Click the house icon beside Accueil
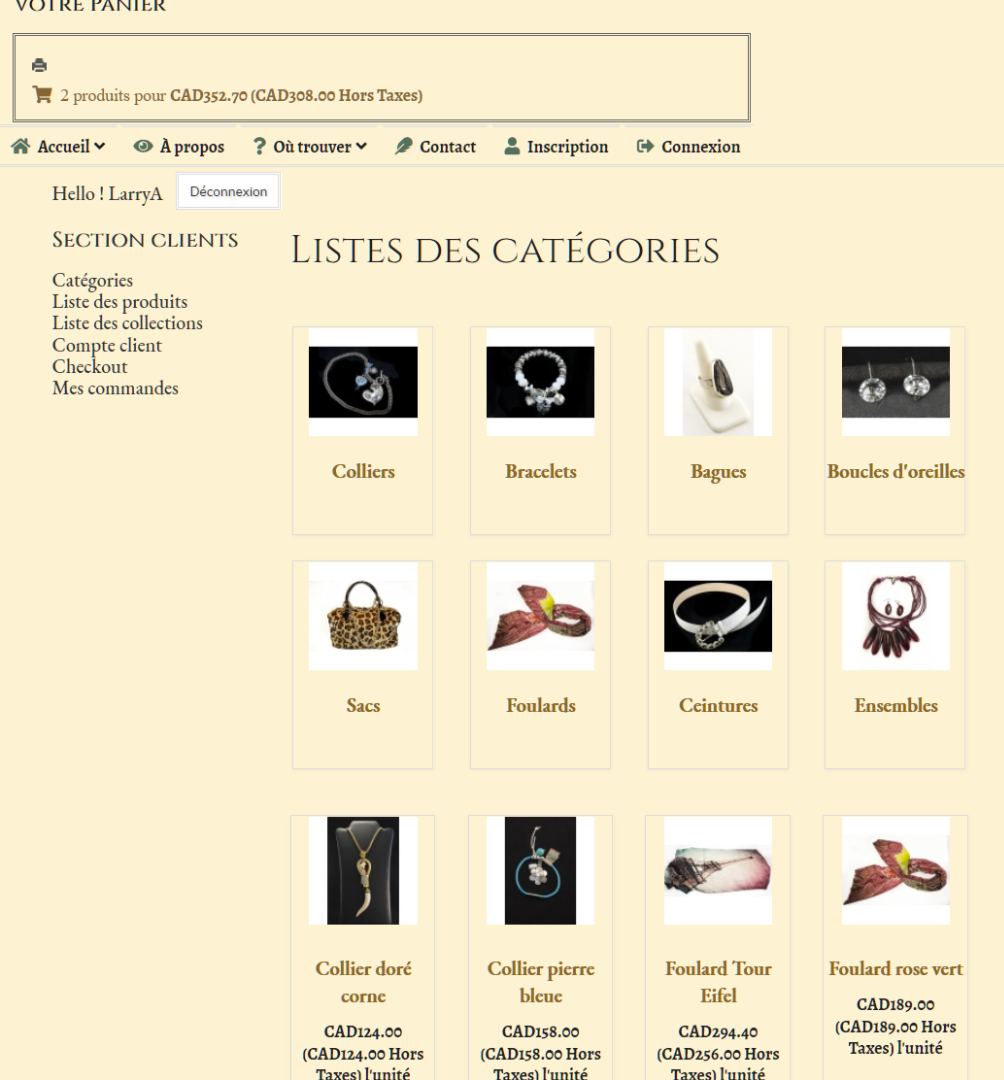This screenshot has height=1080, width=1004. [x=21, y=146]
